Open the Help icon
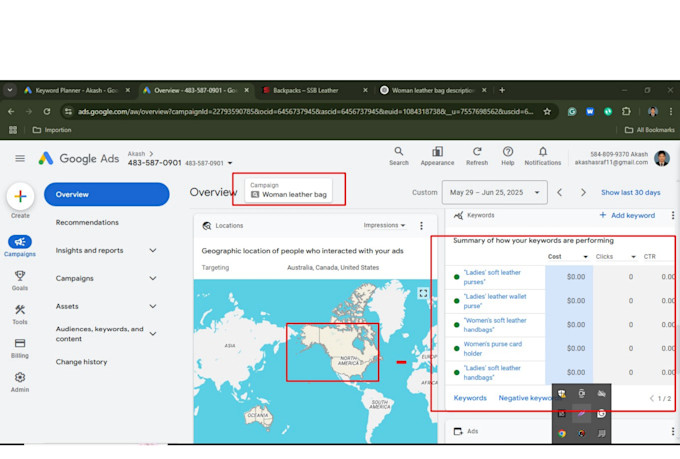 508,156
